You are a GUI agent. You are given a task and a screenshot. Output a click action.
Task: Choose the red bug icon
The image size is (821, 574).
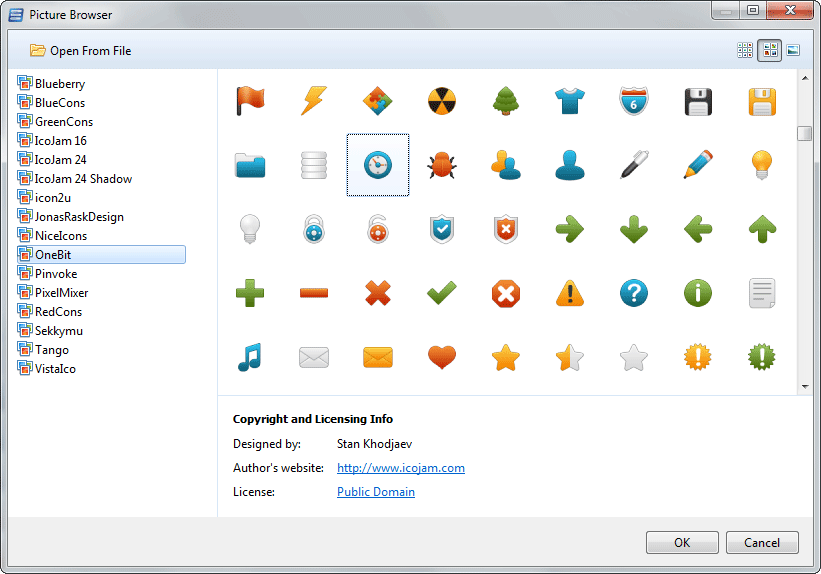tap(442, 165)
